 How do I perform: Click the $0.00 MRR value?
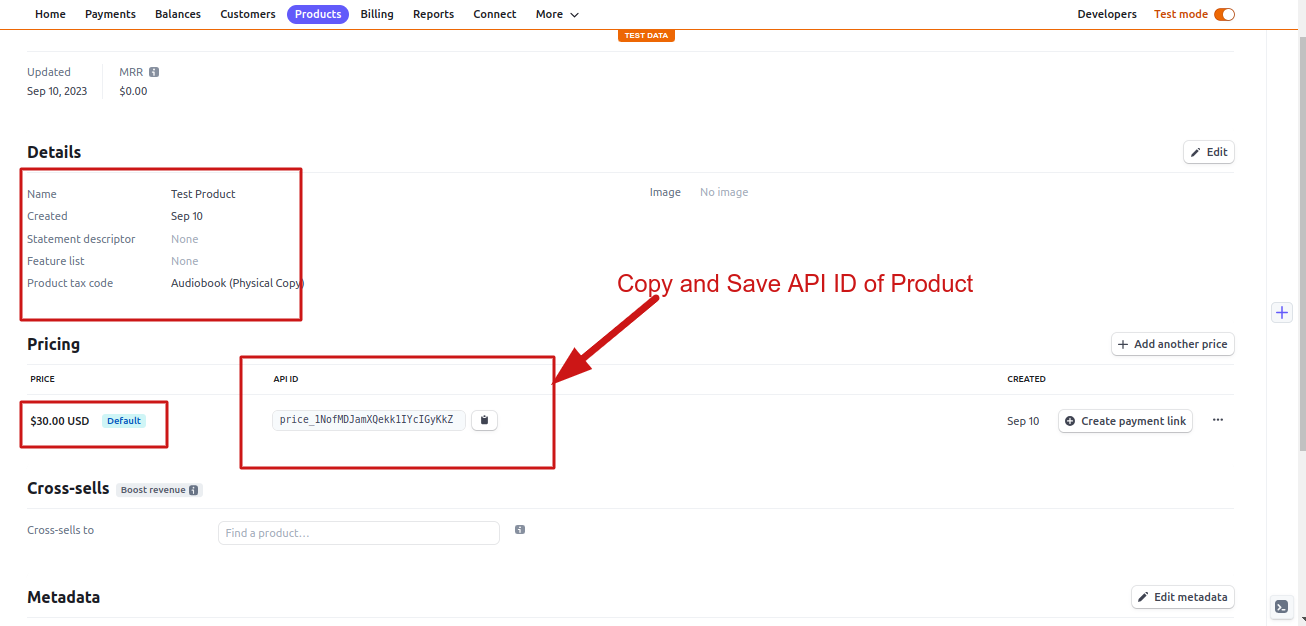click(x=133, y=91)
